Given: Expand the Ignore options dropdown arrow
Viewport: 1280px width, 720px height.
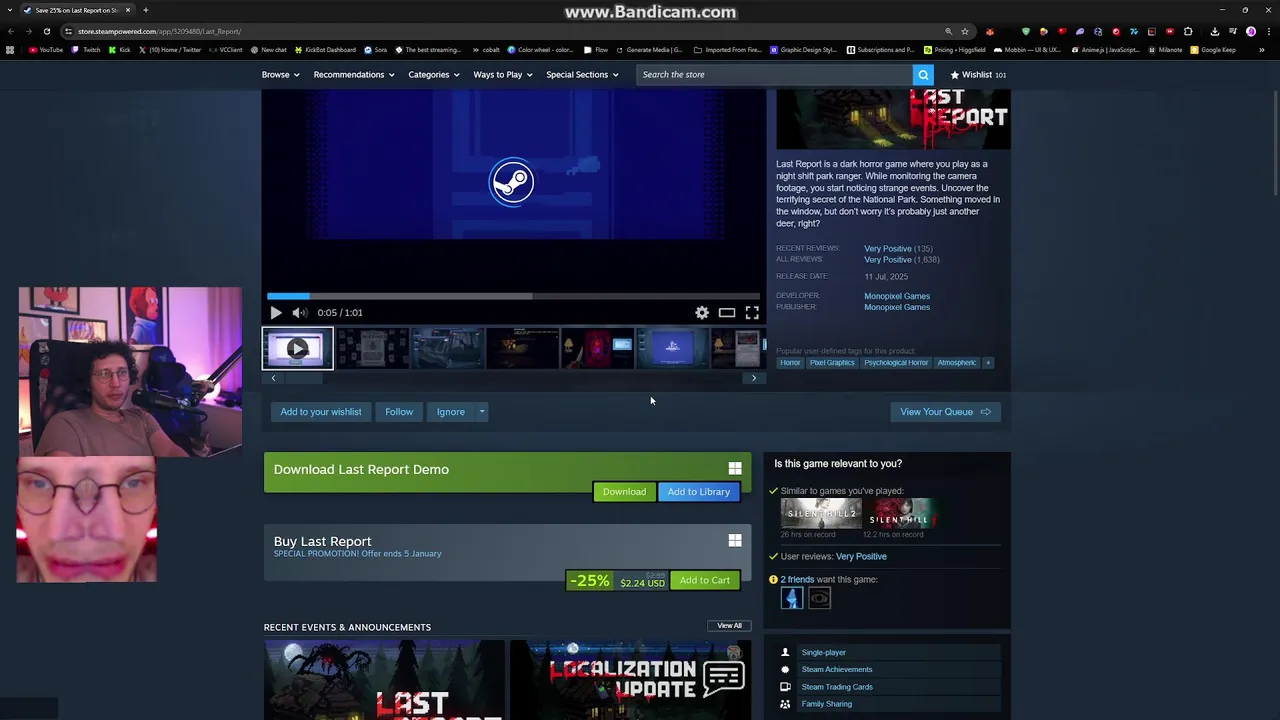Looking at the screenshot, I should 482,412.
